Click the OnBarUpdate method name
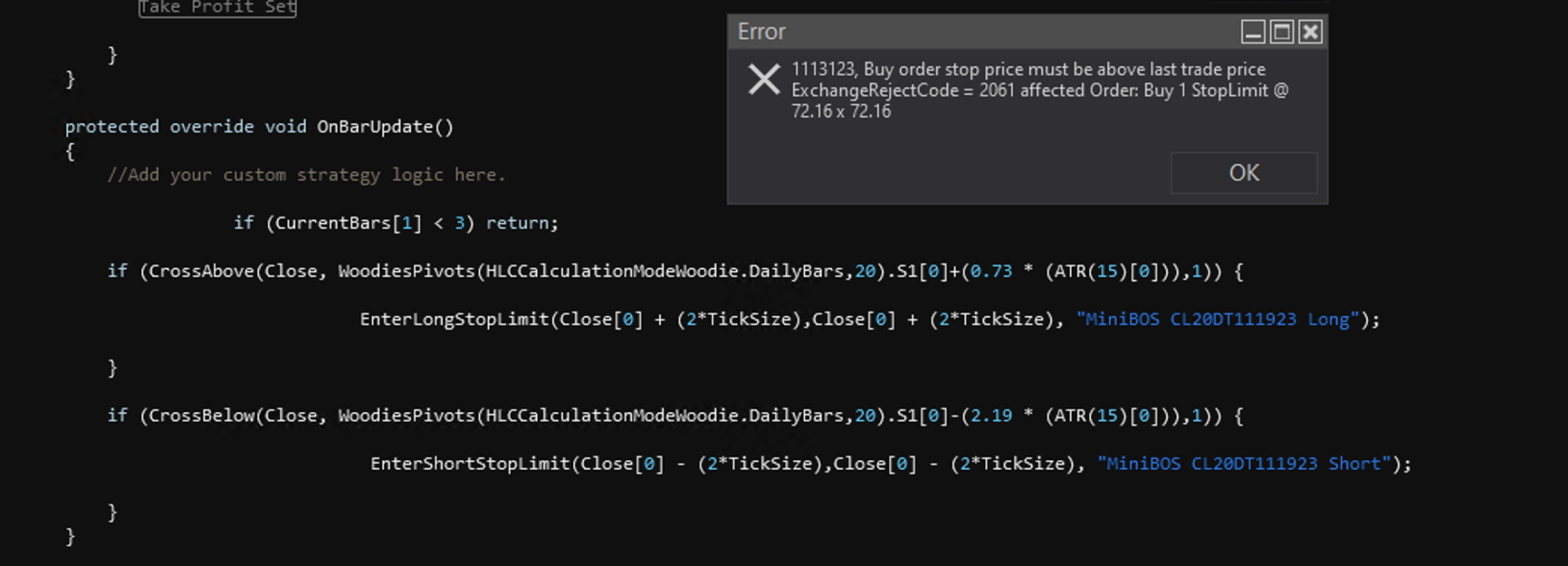1568x566 pixels. [374, 127]
